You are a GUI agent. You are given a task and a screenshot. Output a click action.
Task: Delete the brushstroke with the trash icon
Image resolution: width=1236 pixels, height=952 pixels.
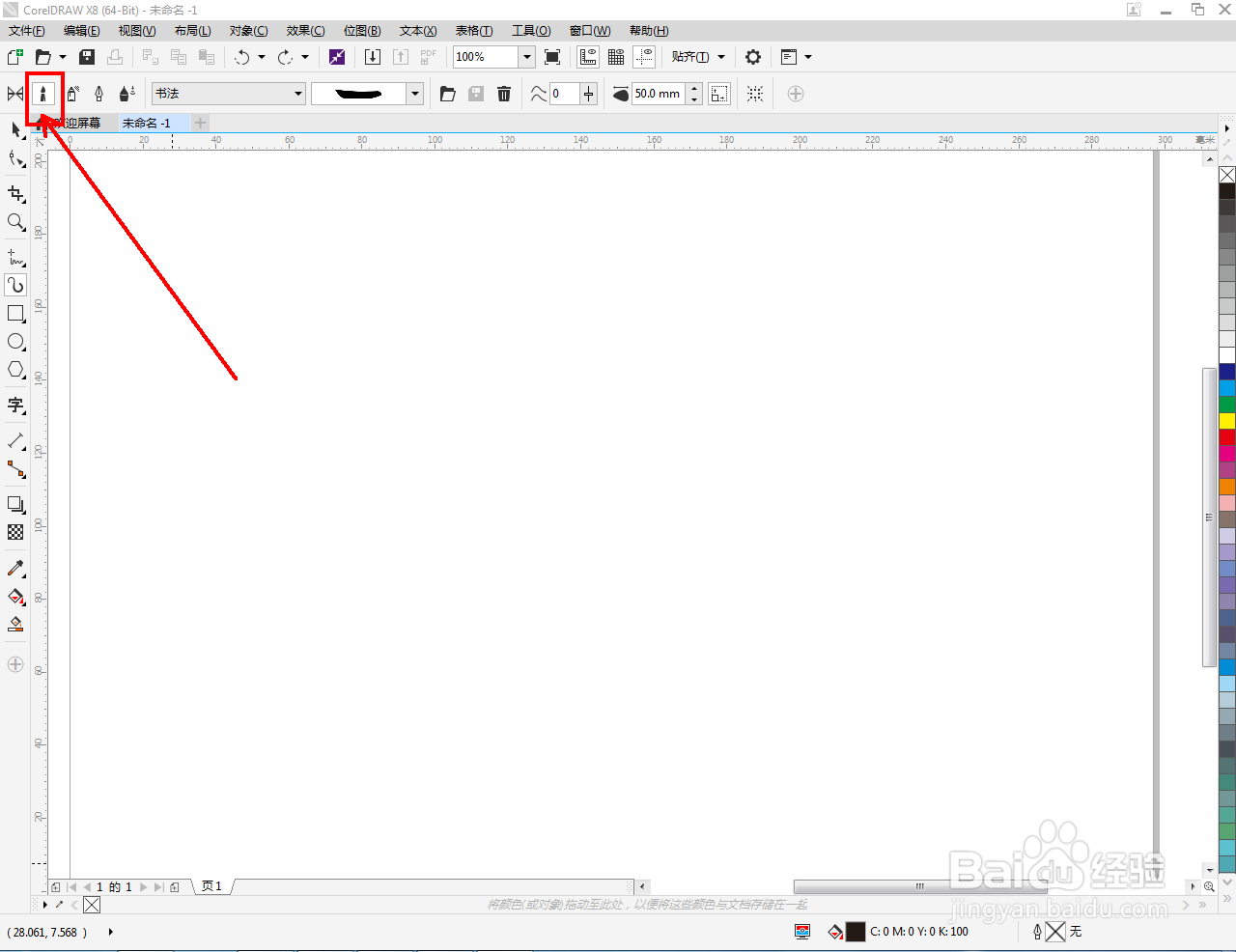point(504,94)
